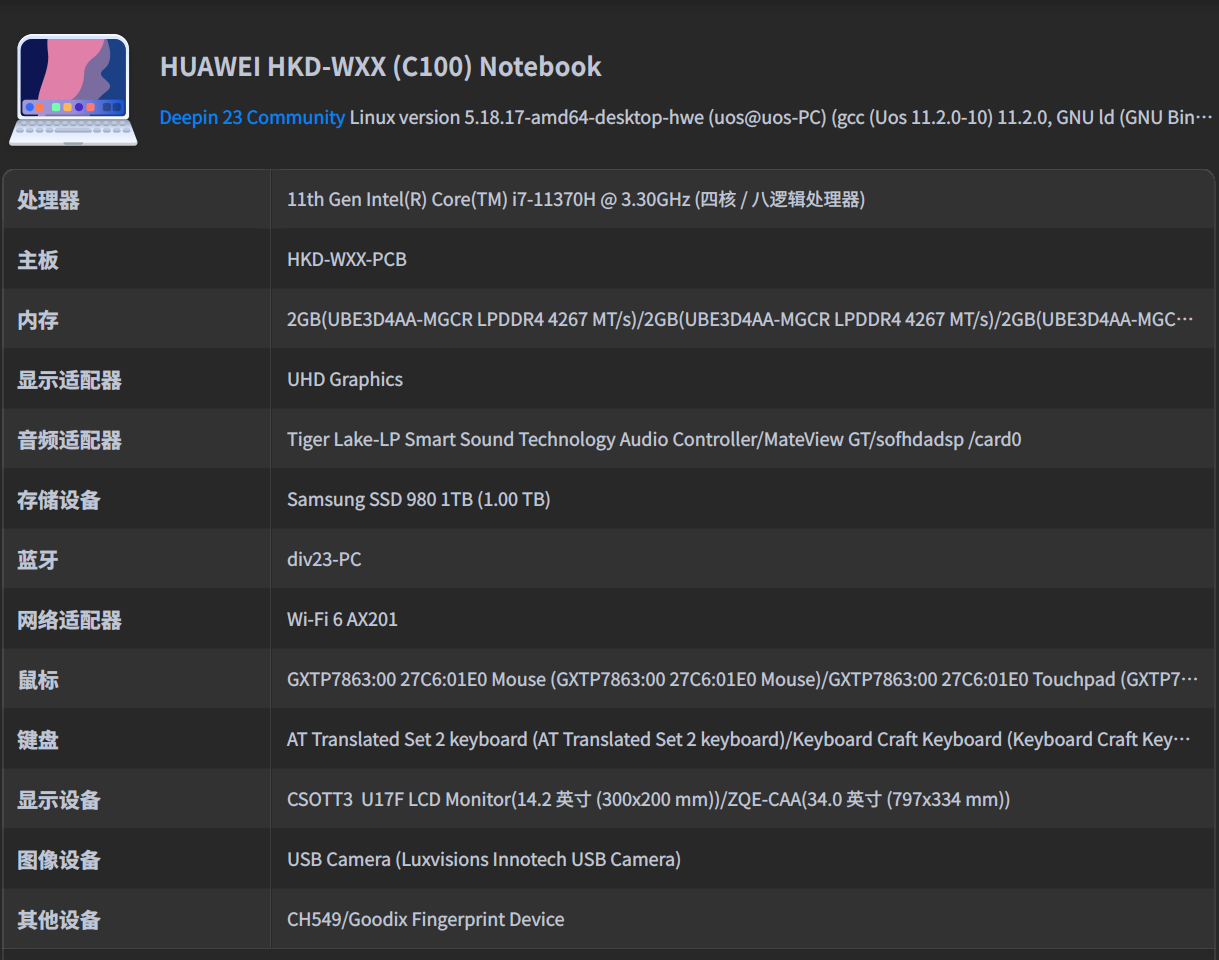This screenshot has width=1219, height=960.
Task: Open the Deepin 23 Community link
Action: pos(252,117)
